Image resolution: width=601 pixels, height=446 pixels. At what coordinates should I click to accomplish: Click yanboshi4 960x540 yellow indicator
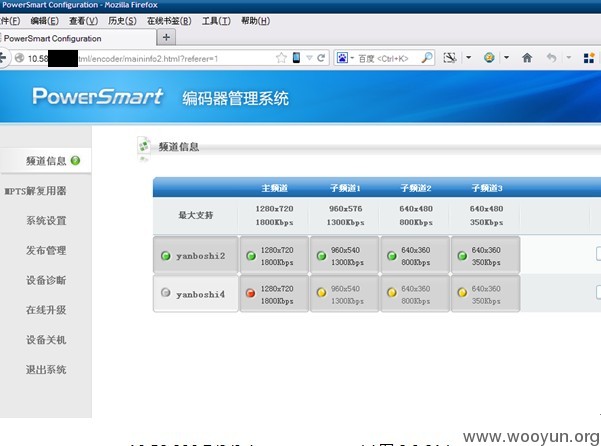(322, 293)
